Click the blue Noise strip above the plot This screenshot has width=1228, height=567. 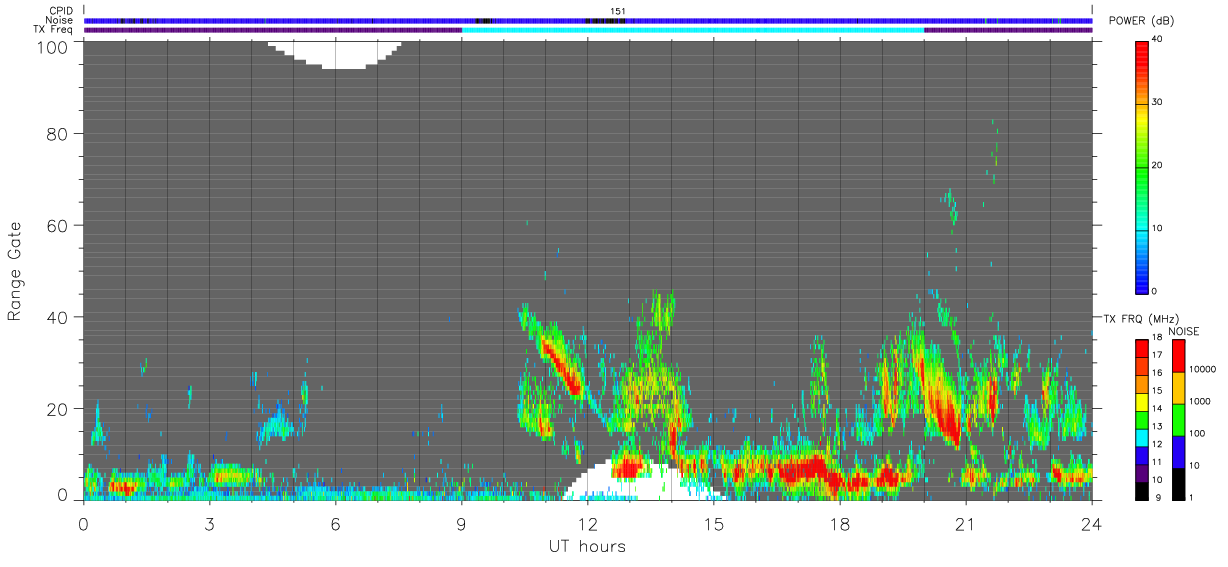point(588,20)
